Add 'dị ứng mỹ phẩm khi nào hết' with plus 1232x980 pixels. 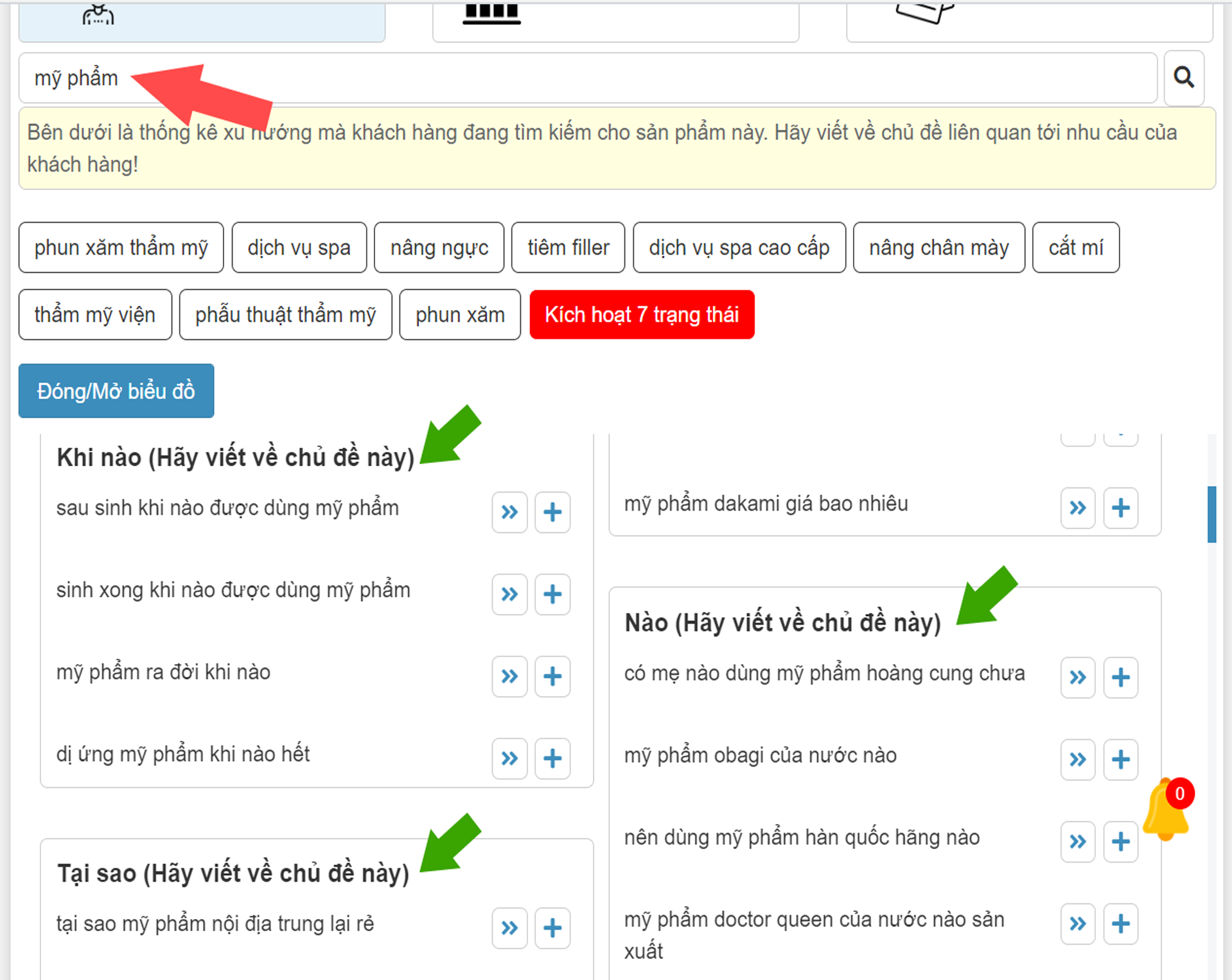pos(552,759)
